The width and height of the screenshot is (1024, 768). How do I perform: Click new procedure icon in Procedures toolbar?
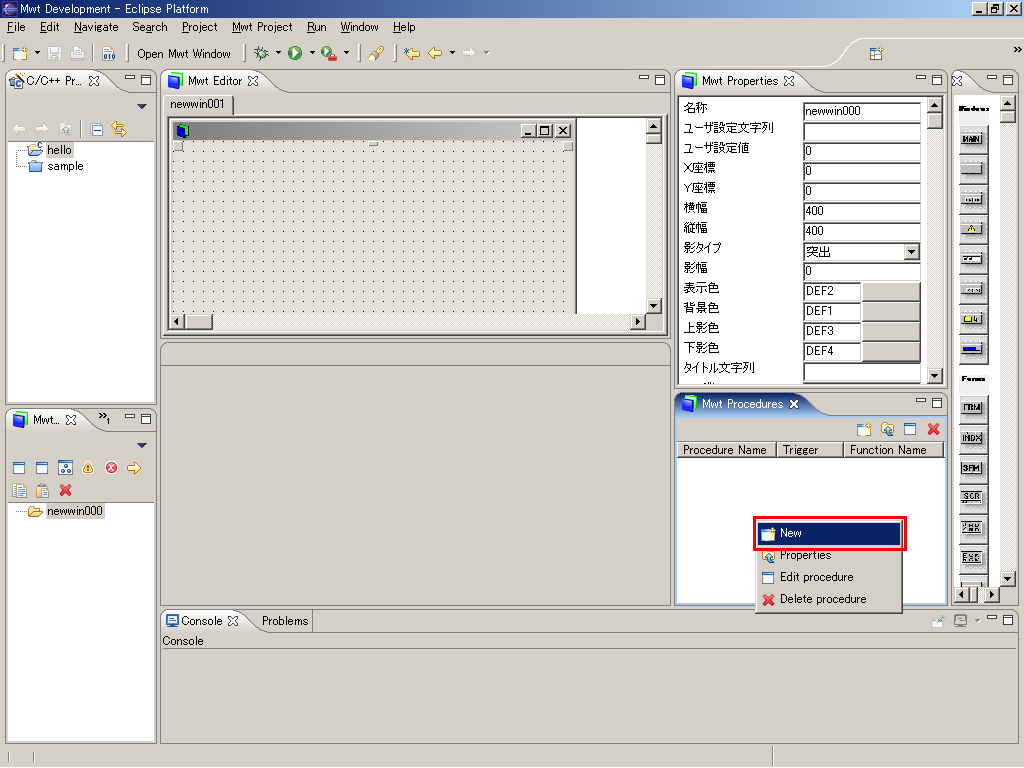pyautogui.click(x=864, y=429)
